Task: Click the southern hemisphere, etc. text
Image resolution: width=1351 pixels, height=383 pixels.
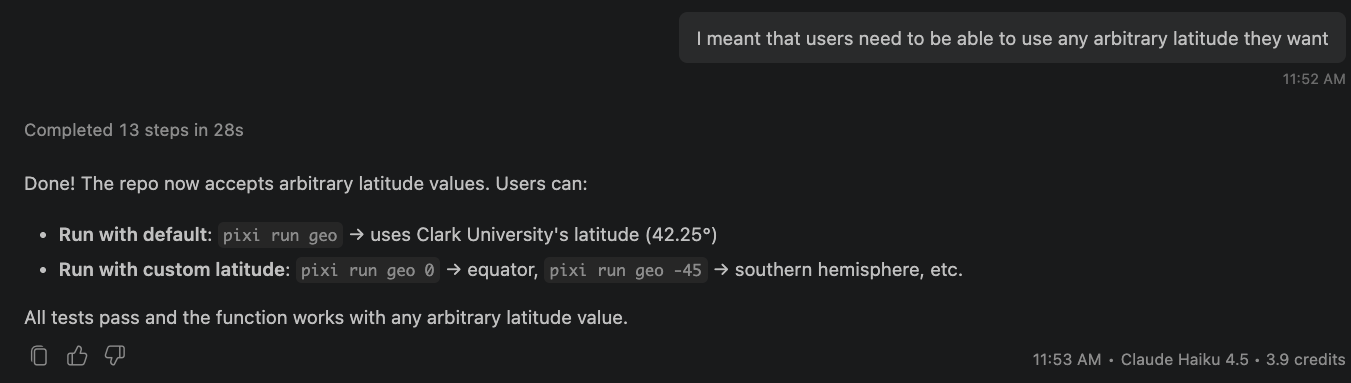Action: click(848, 270)
